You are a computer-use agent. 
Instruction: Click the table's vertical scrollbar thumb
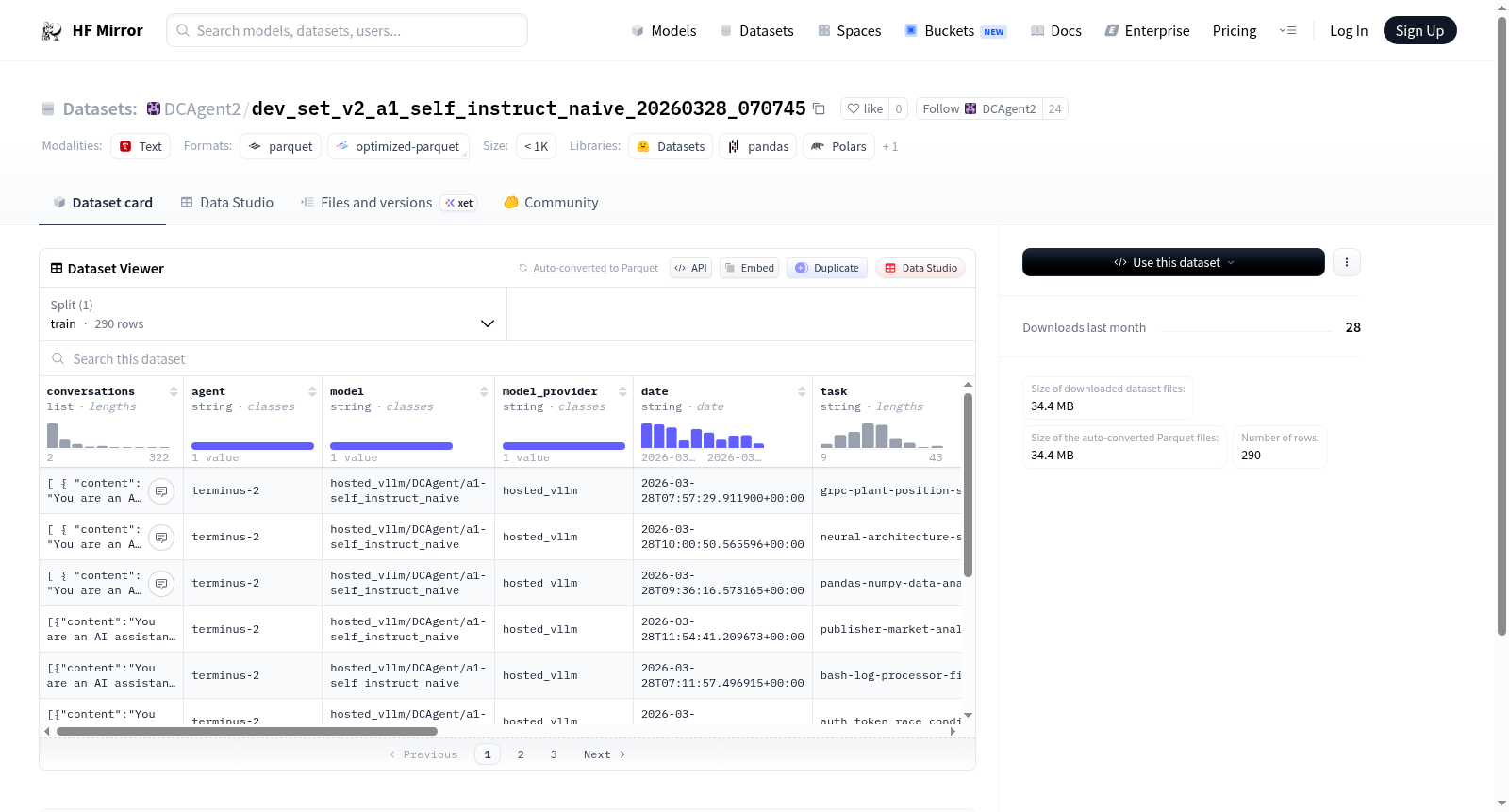pos(968,485)
